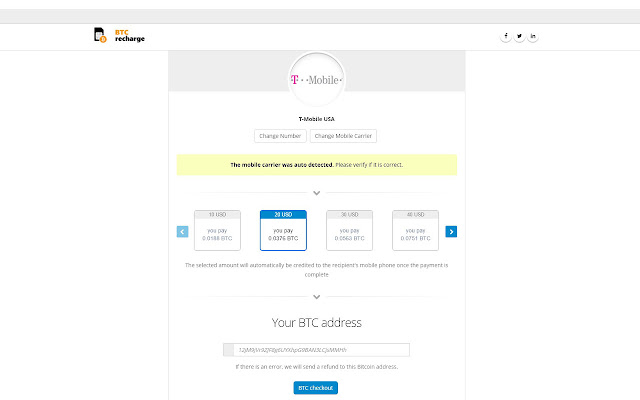
Task: Click the 'T-Mobile USA' carrier name
Action: 317,119
